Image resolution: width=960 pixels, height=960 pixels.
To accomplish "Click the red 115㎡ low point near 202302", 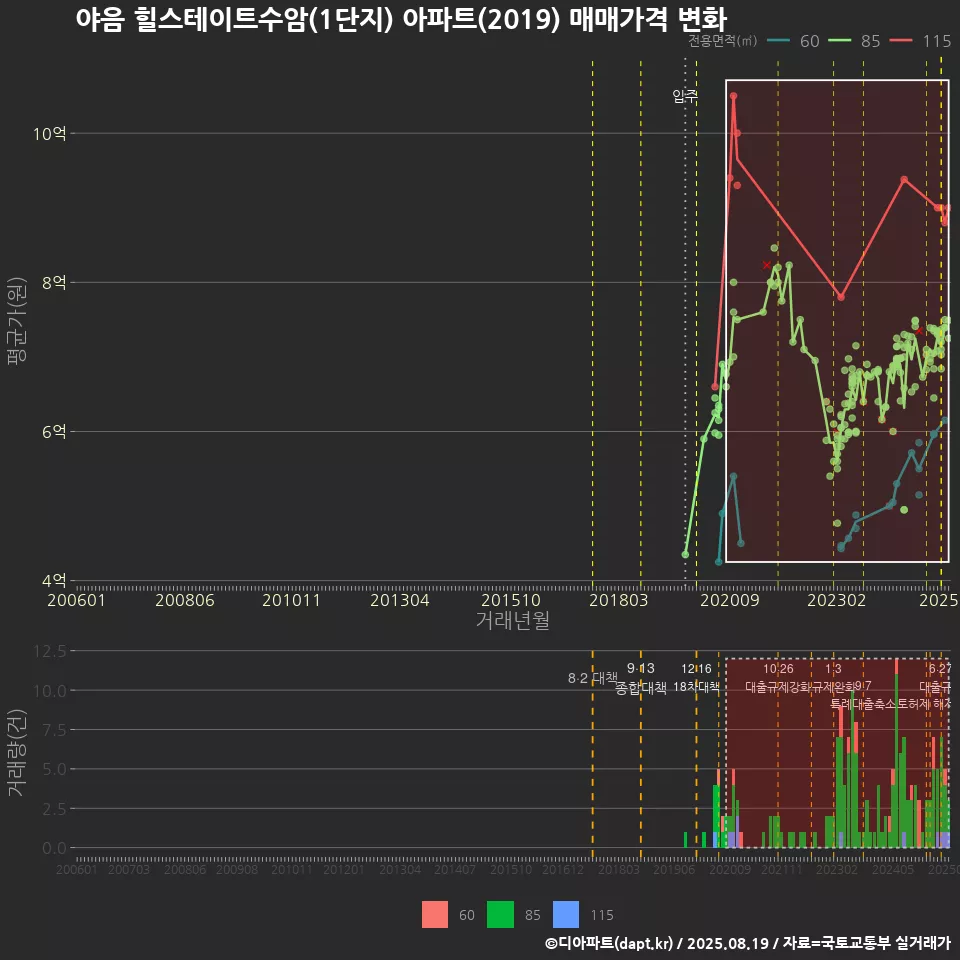I will [841, 298].
